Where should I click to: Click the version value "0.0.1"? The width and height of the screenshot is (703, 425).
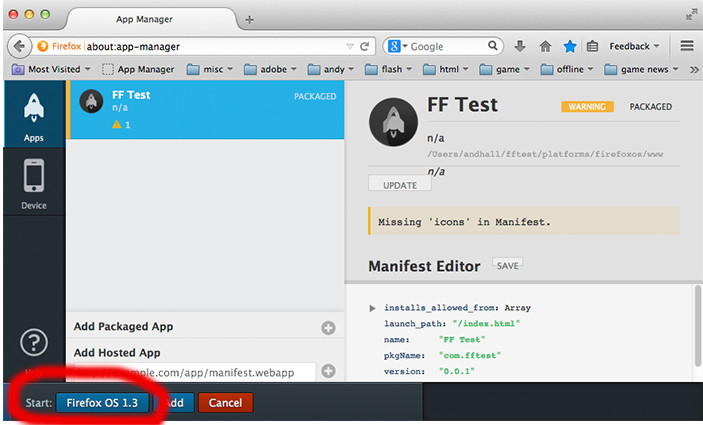456,372
